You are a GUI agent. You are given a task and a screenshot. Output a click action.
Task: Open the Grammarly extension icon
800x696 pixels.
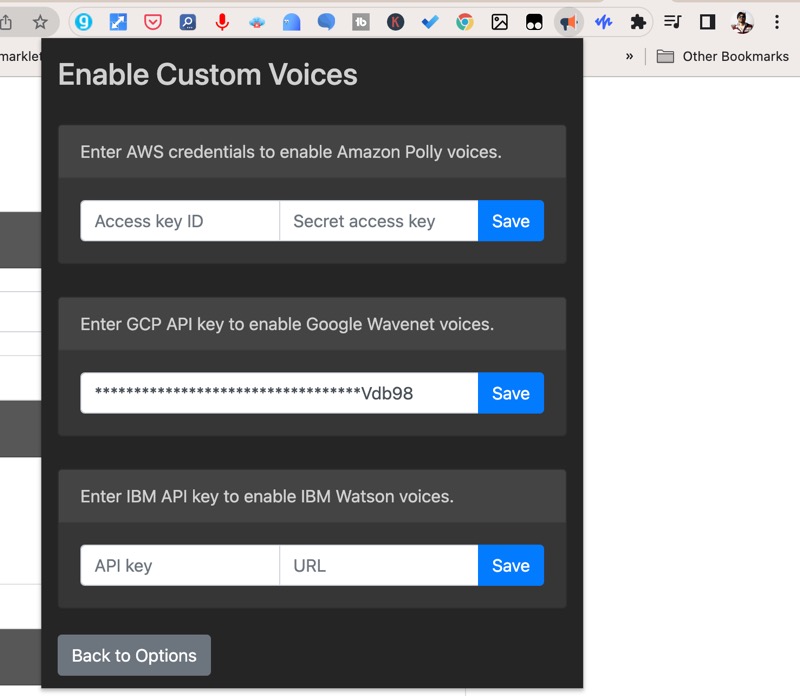point(84,22)
